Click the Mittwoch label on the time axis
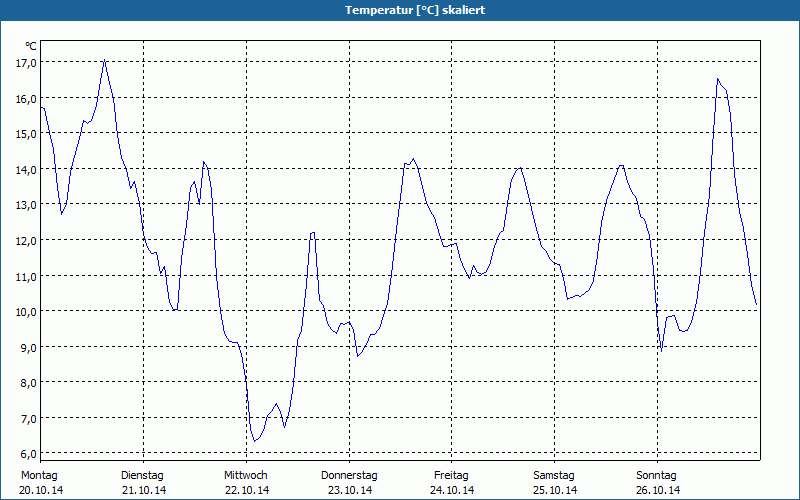This screenshot has height=500, width=800. tap(245, 475)
